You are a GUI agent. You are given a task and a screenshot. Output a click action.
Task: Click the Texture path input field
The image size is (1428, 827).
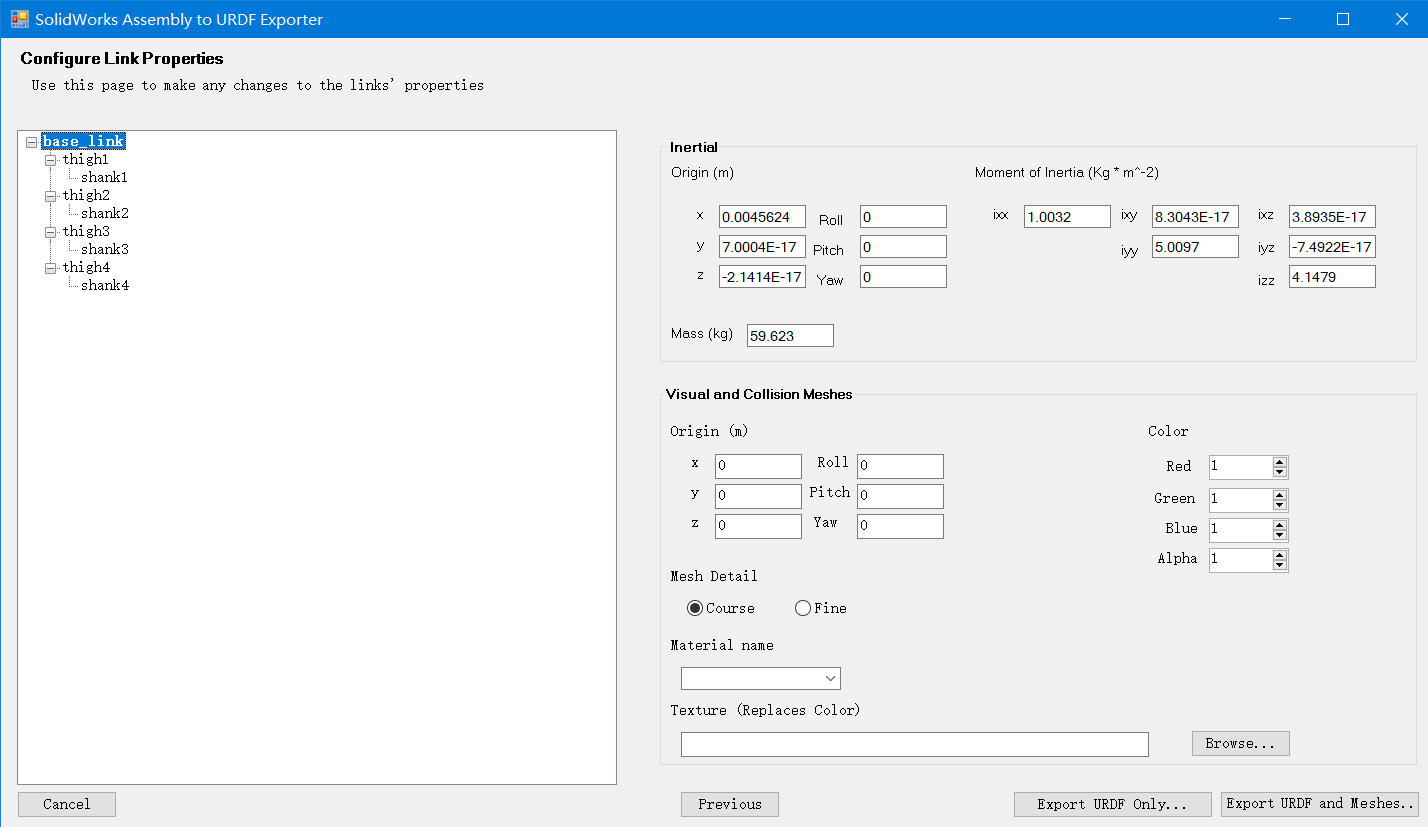[915, 744]
